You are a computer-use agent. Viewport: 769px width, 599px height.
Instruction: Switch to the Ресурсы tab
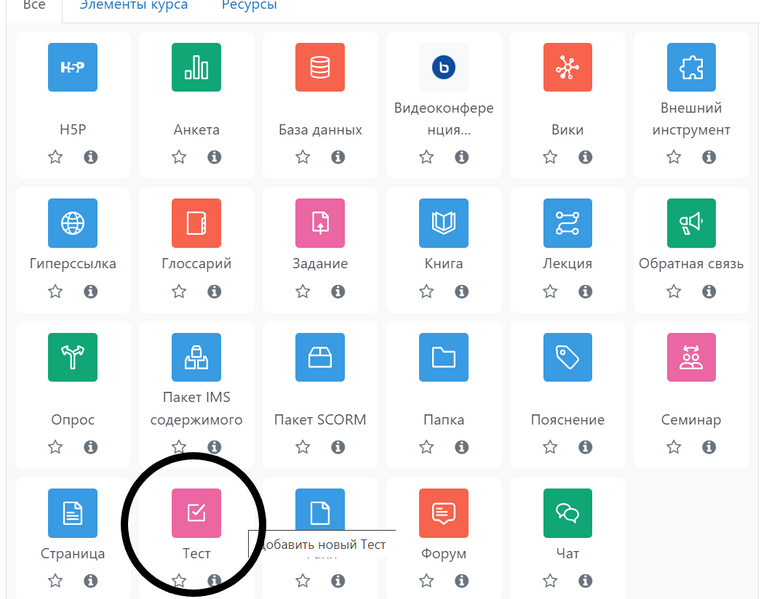tap(249, 6)
